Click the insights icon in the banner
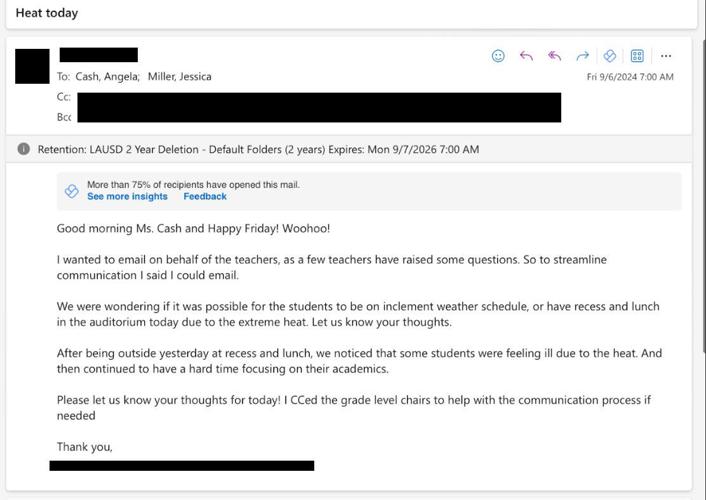Screen dimensions: 706x500 coord(72,191)
